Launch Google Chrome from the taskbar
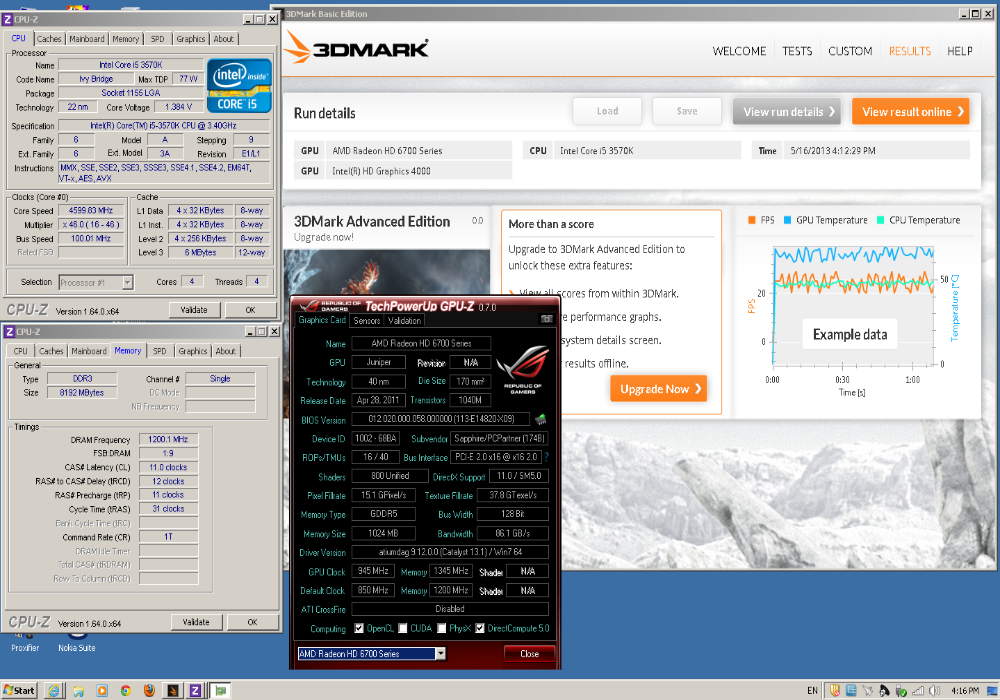 pyautogui.click(x=126, y=690)
